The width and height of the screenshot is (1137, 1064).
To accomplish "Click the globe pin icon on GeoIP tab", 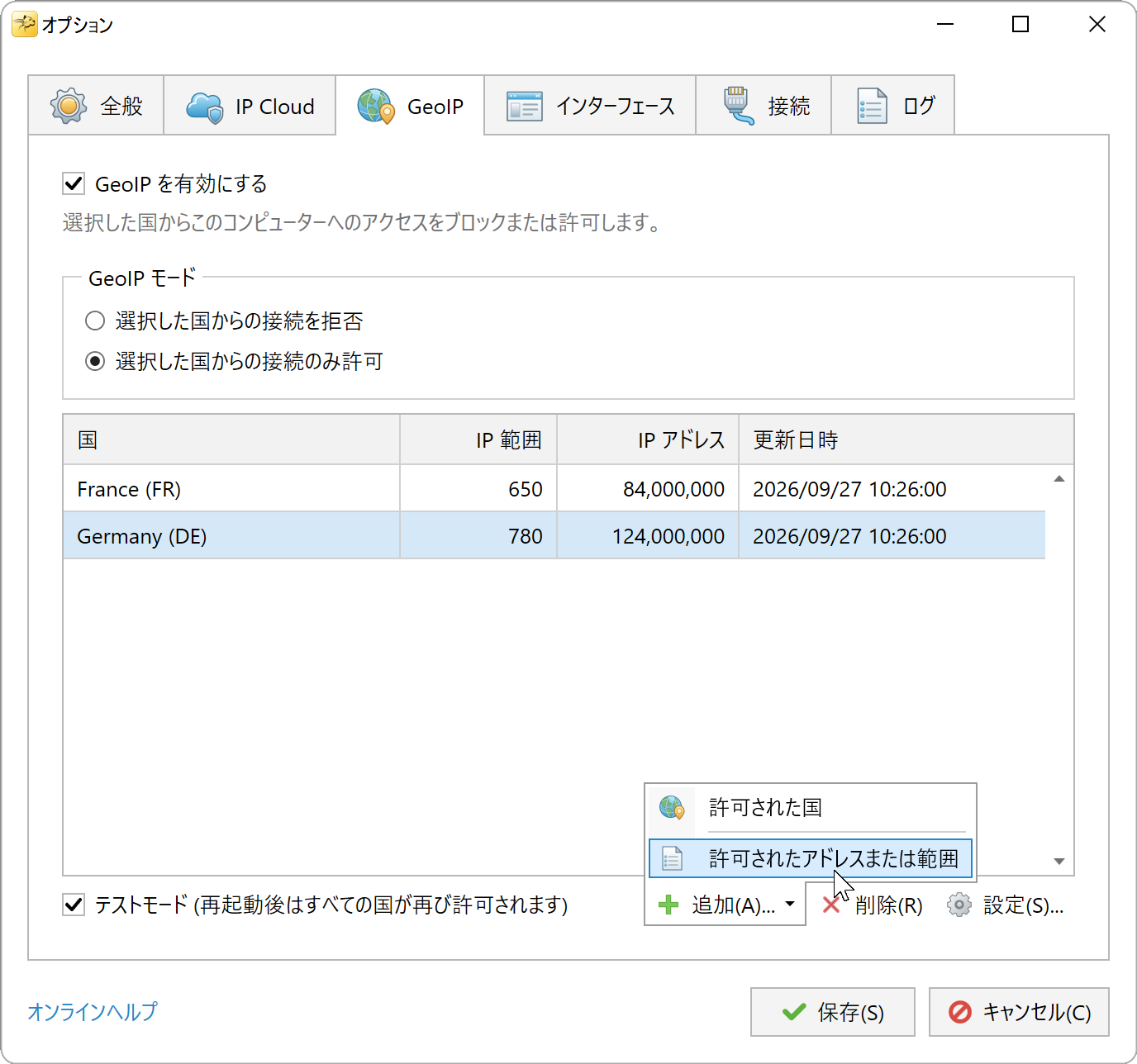I will [x=376, y=107].
